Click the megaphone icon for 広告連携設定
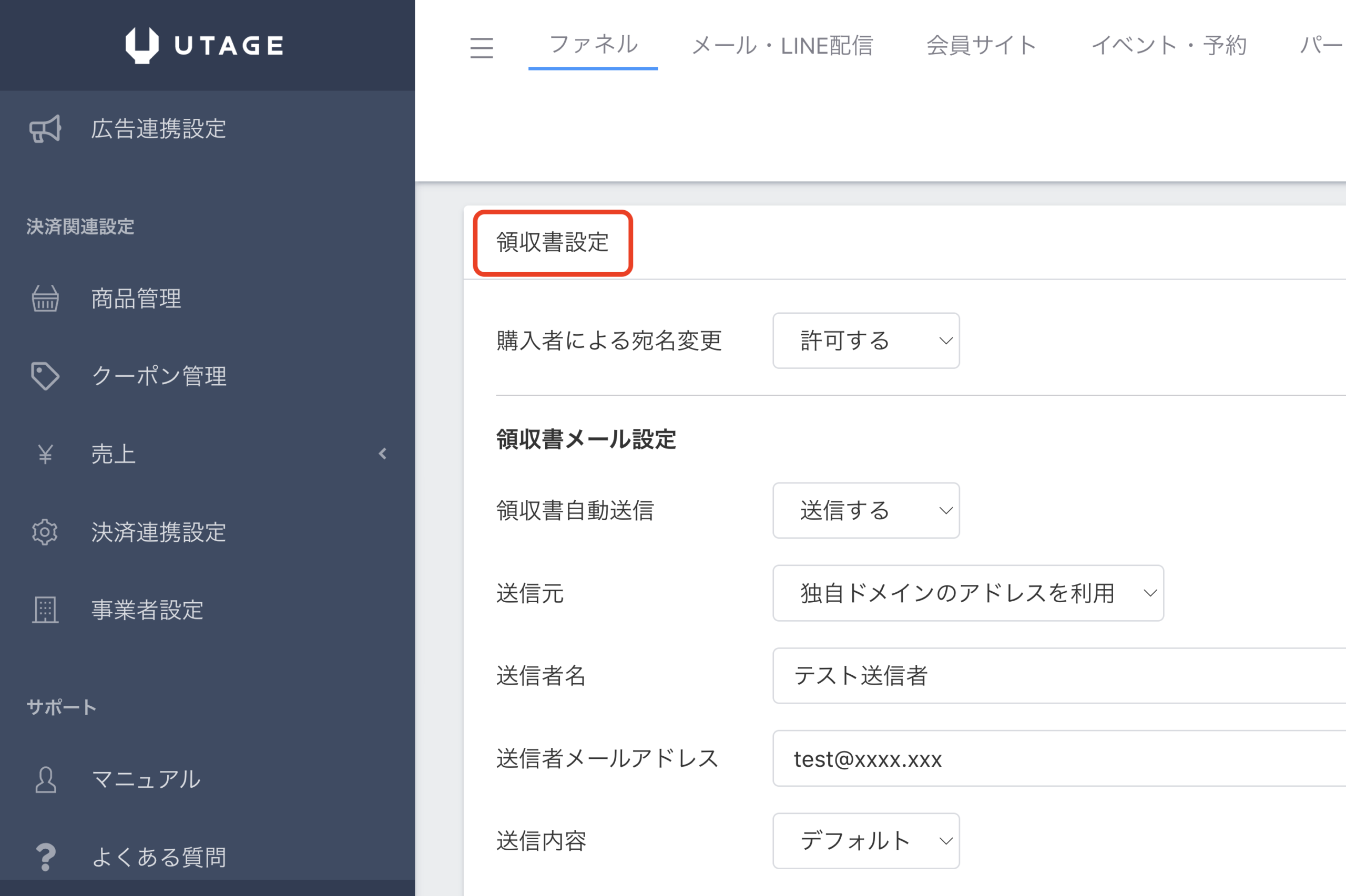The height and width of the screenshot is (896, 1346). (45, 129)
